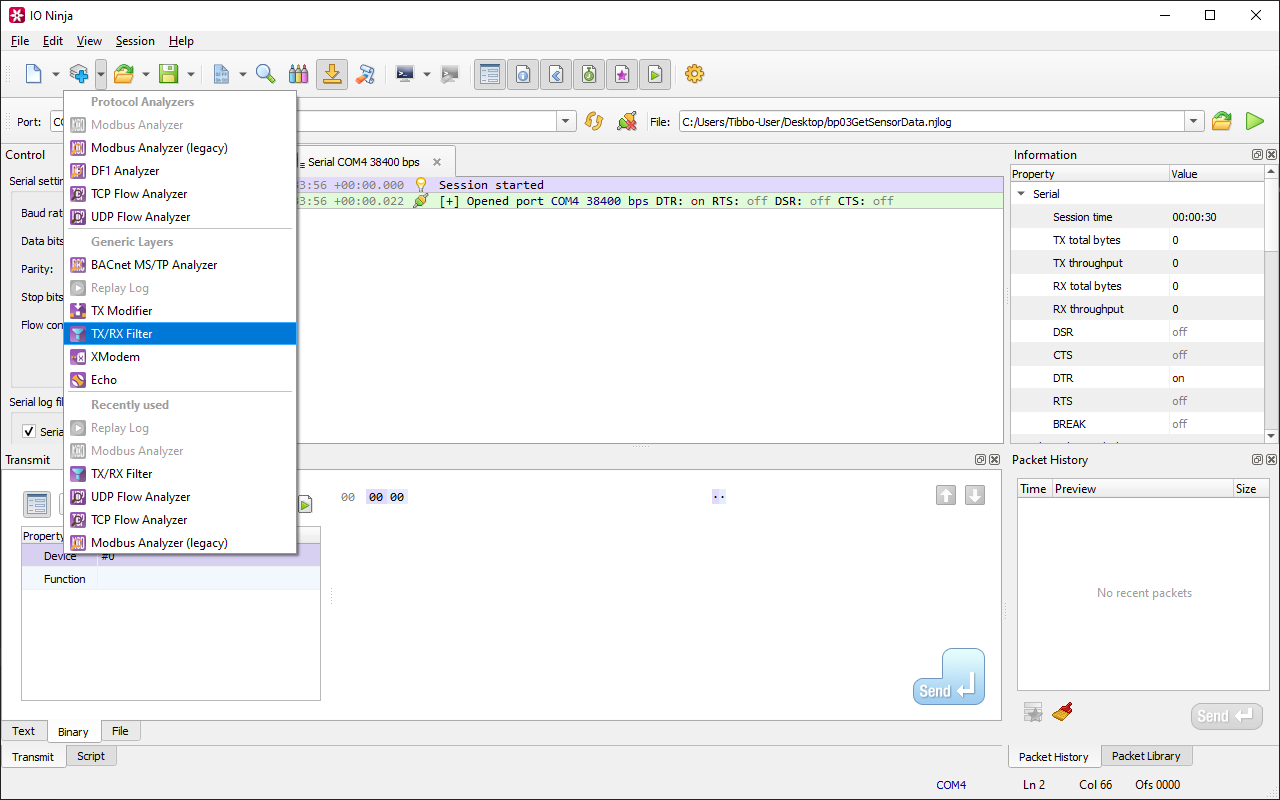Image resolution: width=1280 pixels, height=800 pixels.
Task: Open the New Session dropdown arrow
Action: coord(56,74)
